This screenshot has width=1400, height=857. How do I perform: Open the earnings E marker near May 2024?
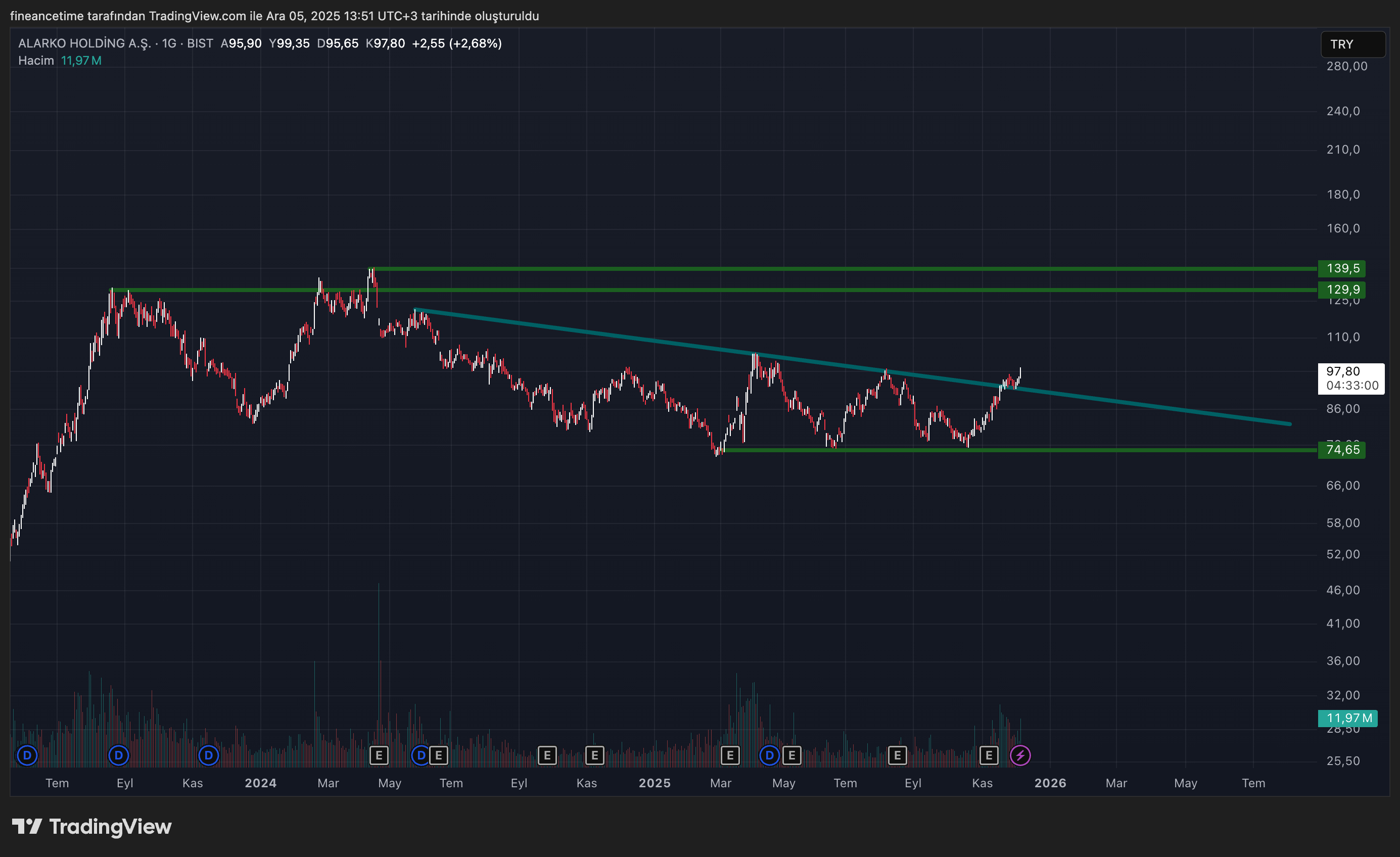coord(379,755)
